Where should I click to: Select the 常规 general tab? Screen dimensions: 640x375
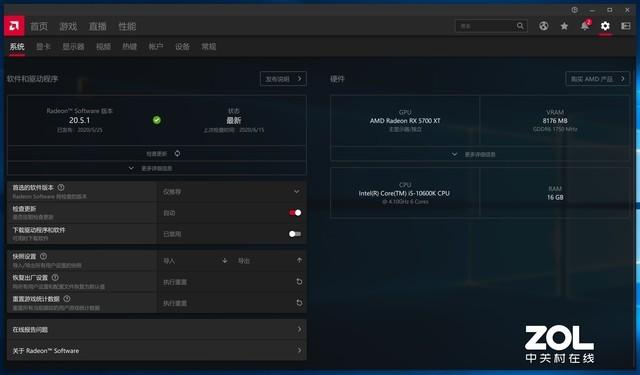point(209,47)
